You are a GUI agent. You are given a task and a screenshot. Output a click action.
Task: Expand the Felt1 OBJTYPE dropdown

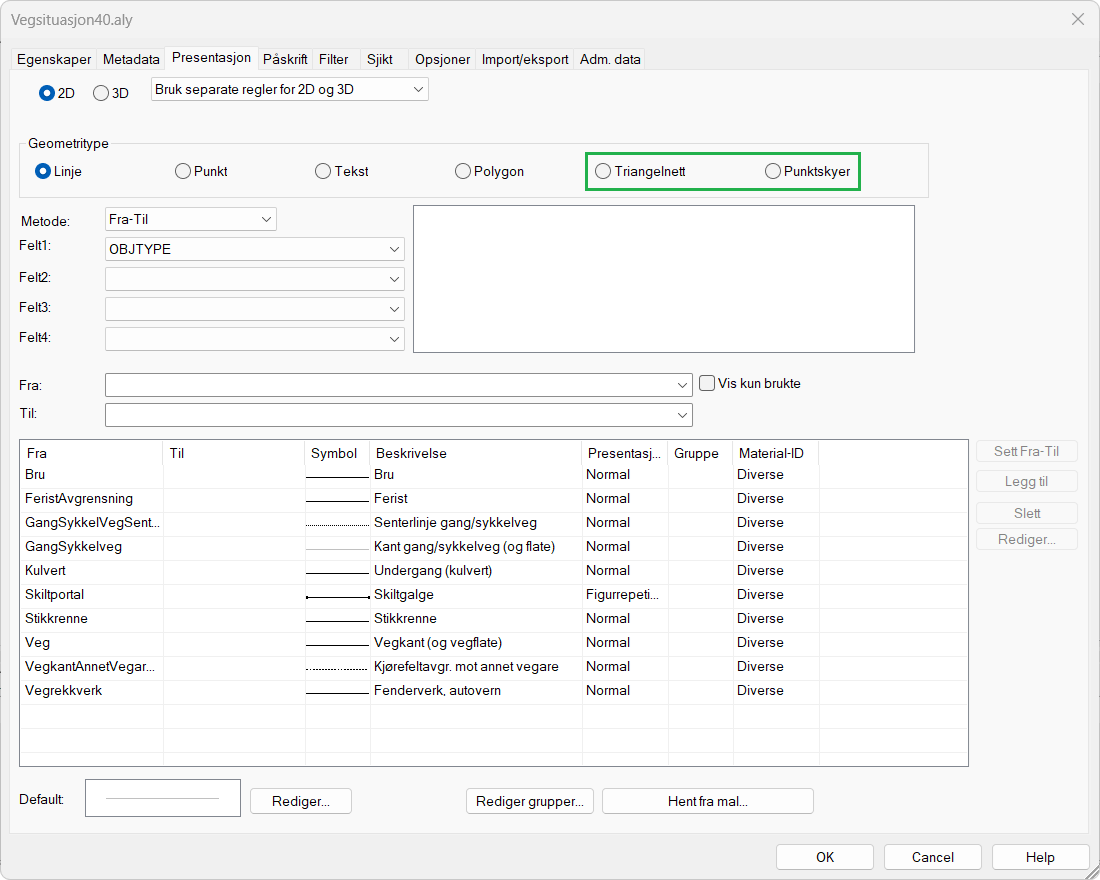click(254, 249)
